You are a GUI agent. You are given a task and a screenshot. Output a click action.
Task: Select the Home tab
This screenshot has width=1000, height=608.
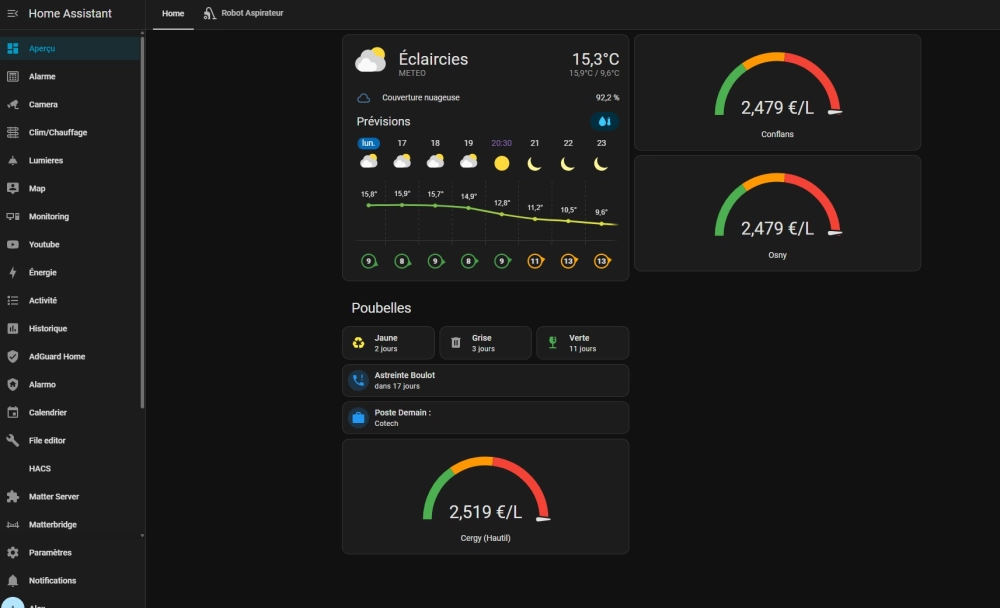[173, 13]
